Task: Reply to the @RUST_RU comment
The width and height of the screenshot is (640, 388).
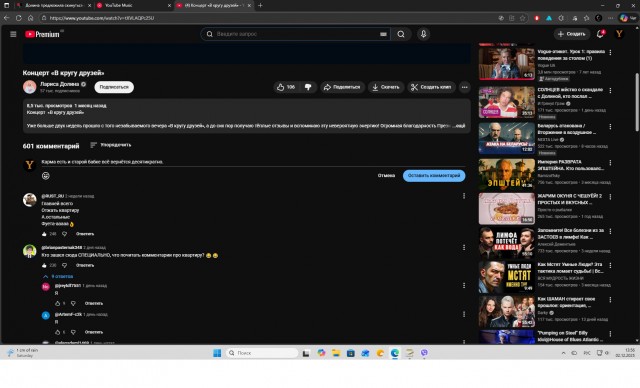Action: pyautogui.click(x=85, y=234)
